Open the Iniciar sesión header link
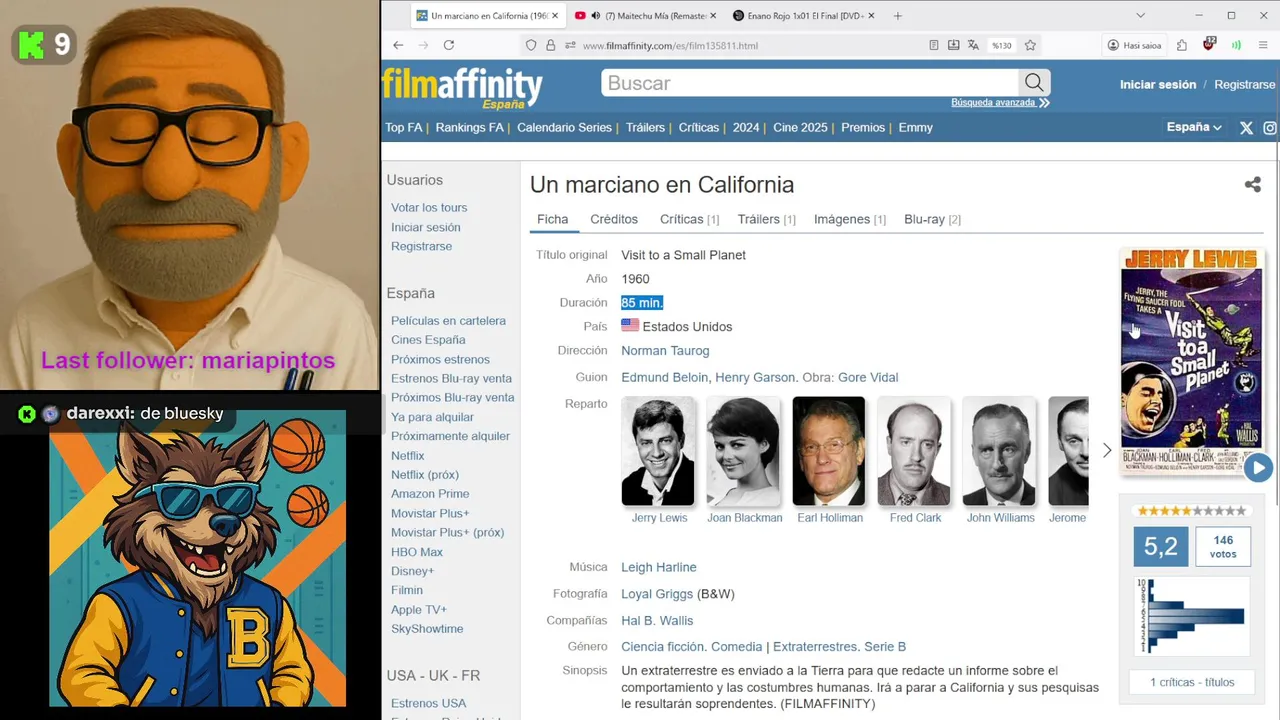 (x=1158, y=85)
